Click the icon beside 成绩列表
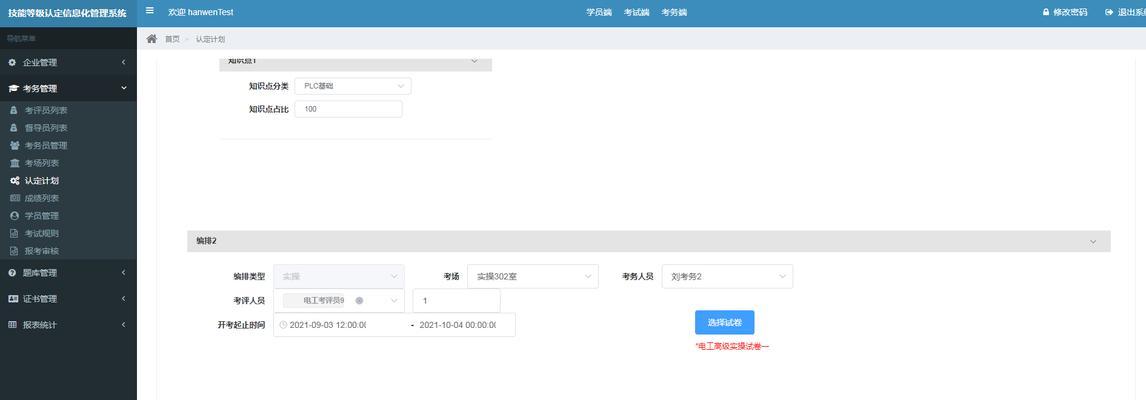 [14, 198]
